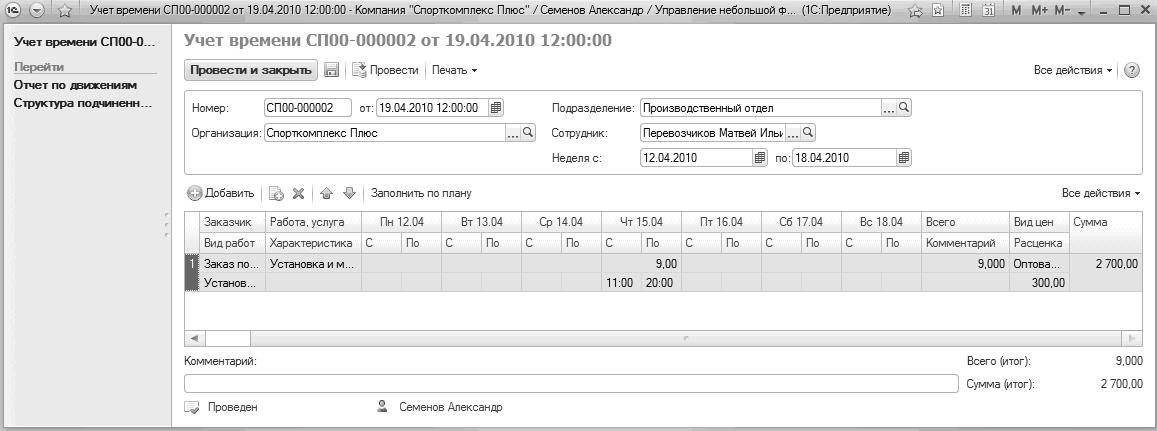This screenshot has height=431, width=1157.
Task: Open the round main menu dropdown button
Action: click(x=38, y=11)
